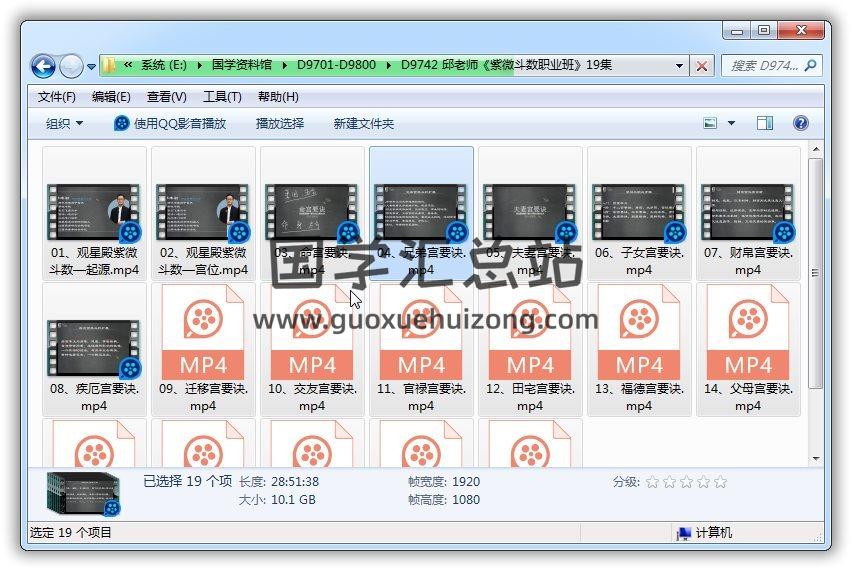
Task: Select video thumbnail 03、命宫要诀
Action: click(312, 212)
